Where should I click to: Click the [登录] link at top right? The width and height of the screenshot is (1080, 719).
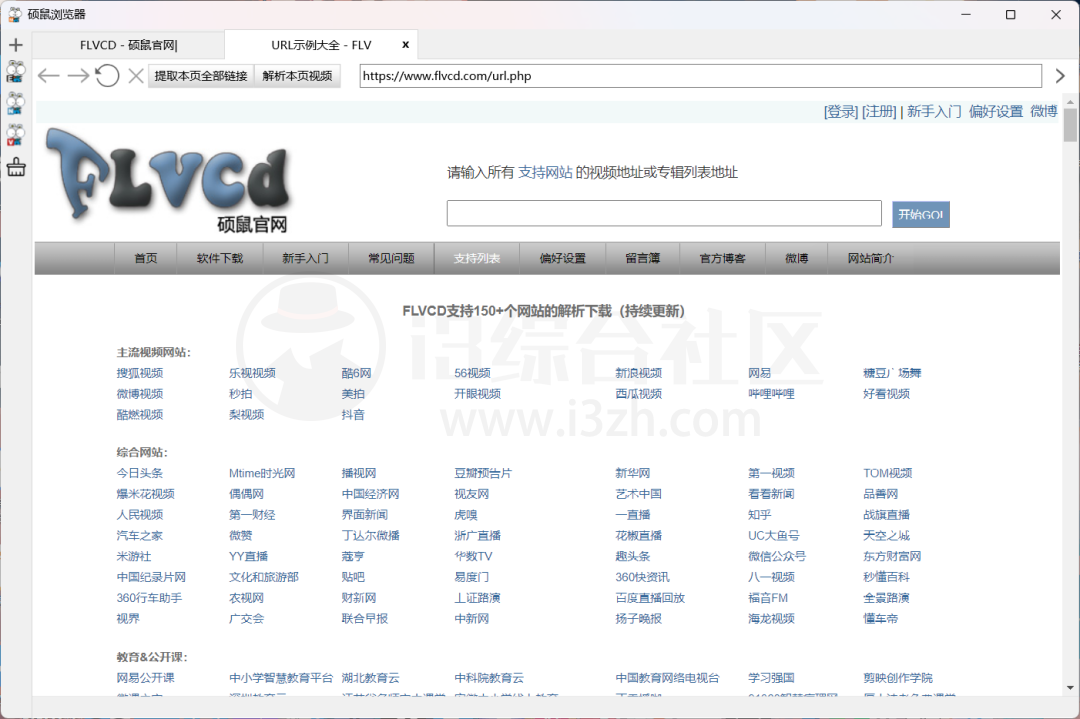pos(841,112)
